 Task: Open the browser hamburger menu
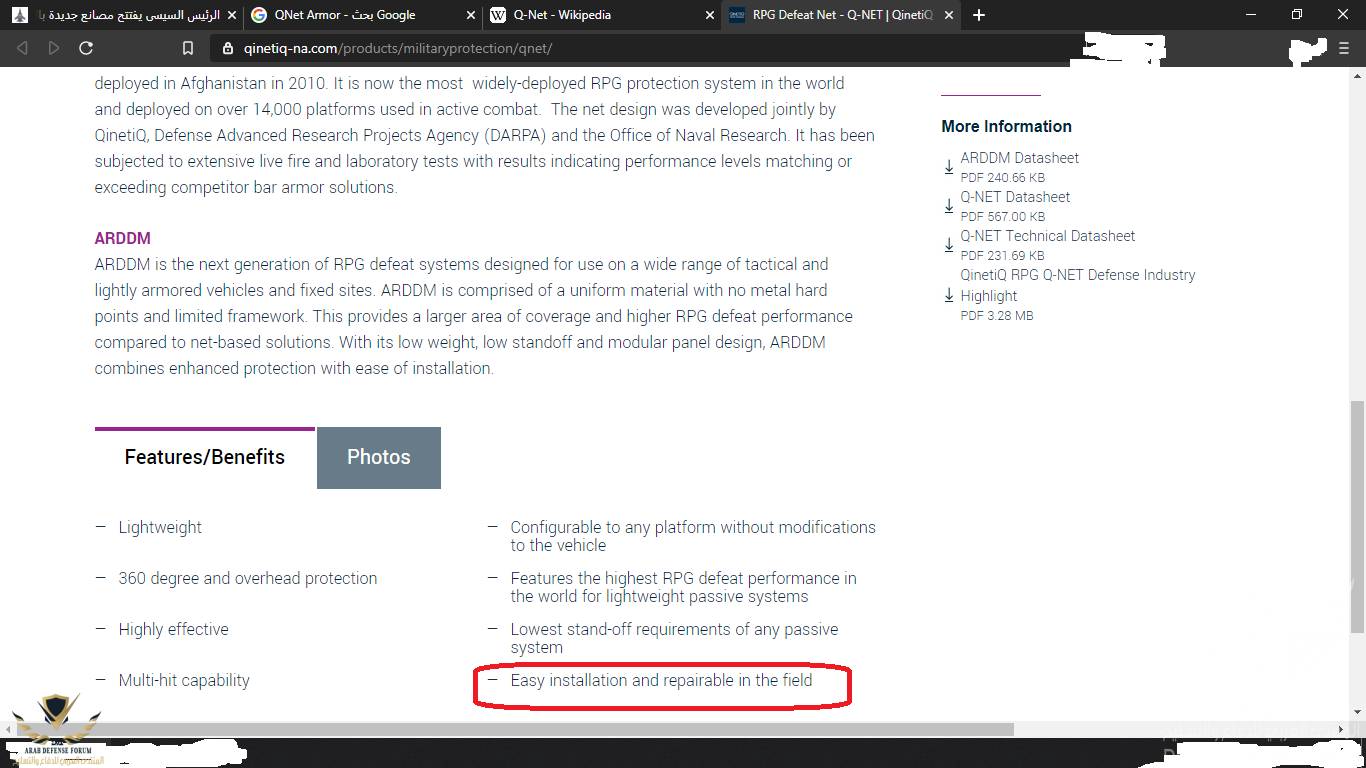1344,48
